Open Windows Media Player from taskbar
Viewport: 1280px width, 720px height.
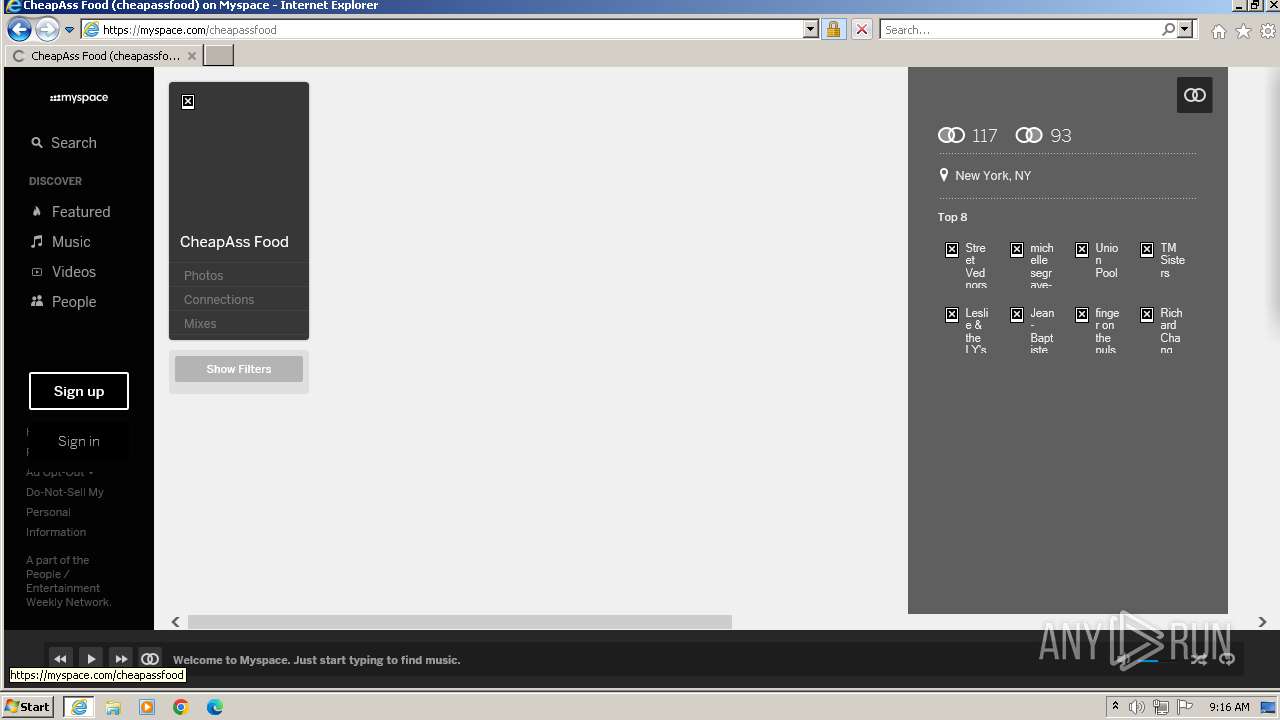click(147, 707)
